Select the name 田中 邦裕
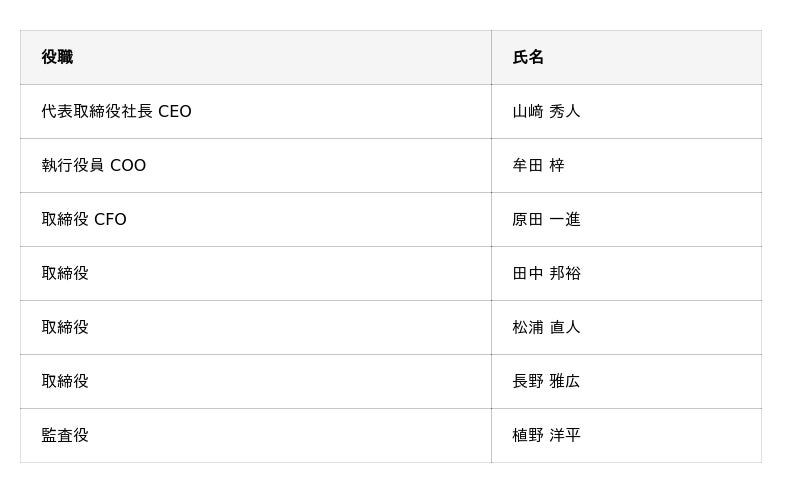Screen dimensions: 800x493 pos(546,274)
